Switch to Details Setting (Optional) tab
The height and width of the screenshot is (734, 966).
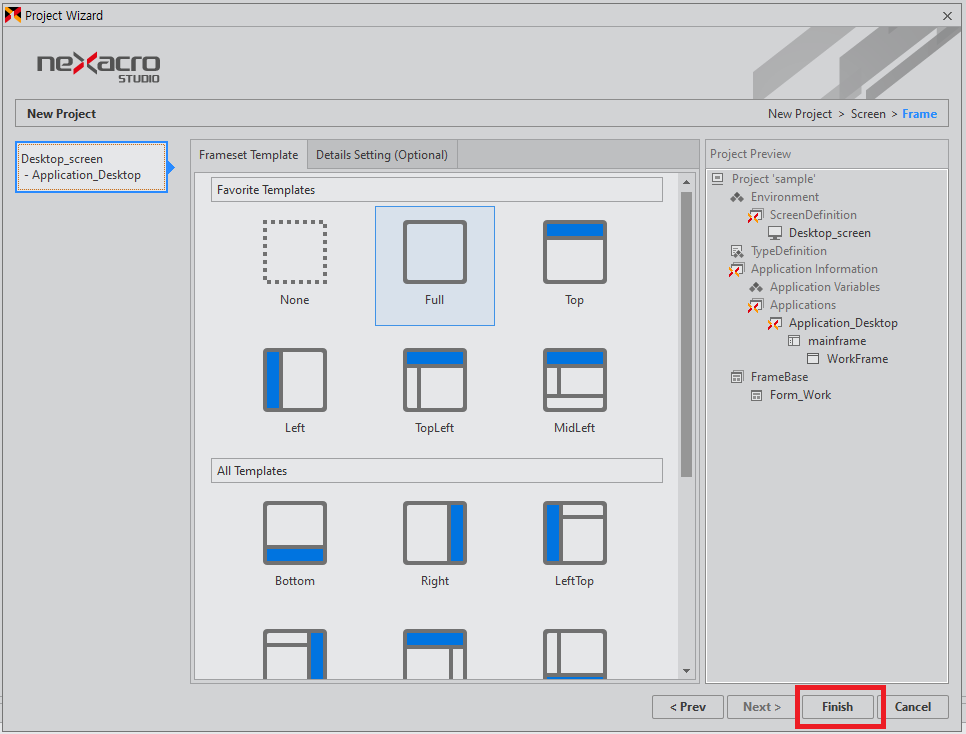pyautogui.click(x=382, y=155)
